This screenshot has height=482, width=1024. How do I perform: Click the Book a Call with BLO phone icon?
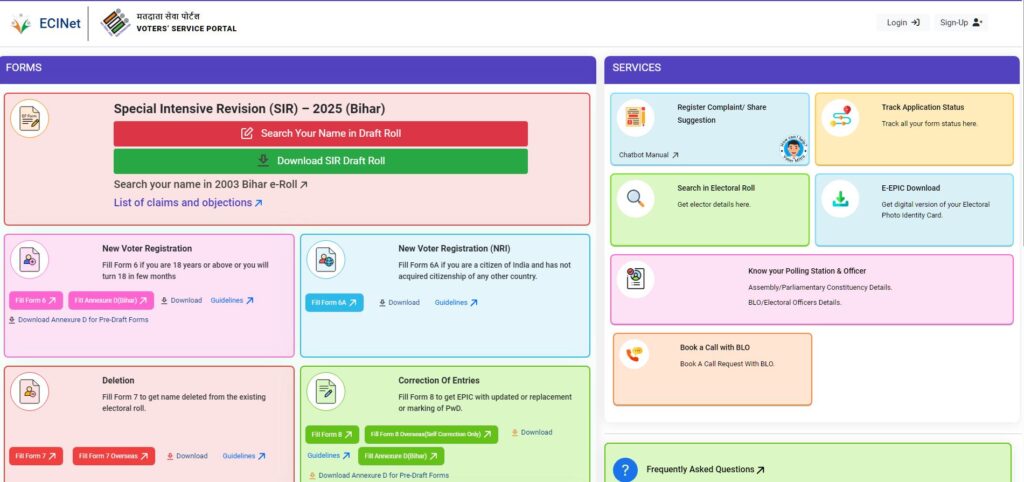click(634, 354)
